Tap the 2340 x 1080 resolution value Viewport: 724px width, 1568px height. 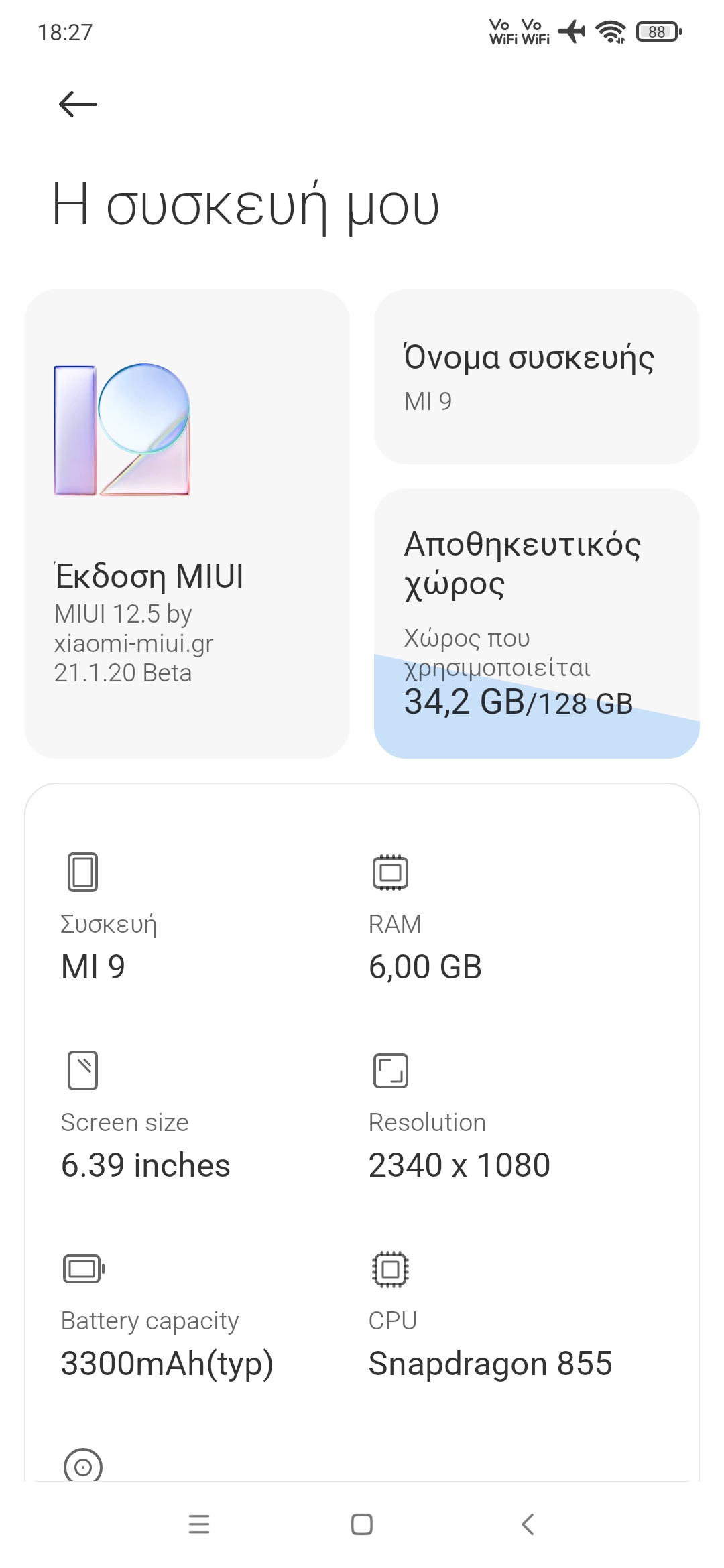[459, 1165]
